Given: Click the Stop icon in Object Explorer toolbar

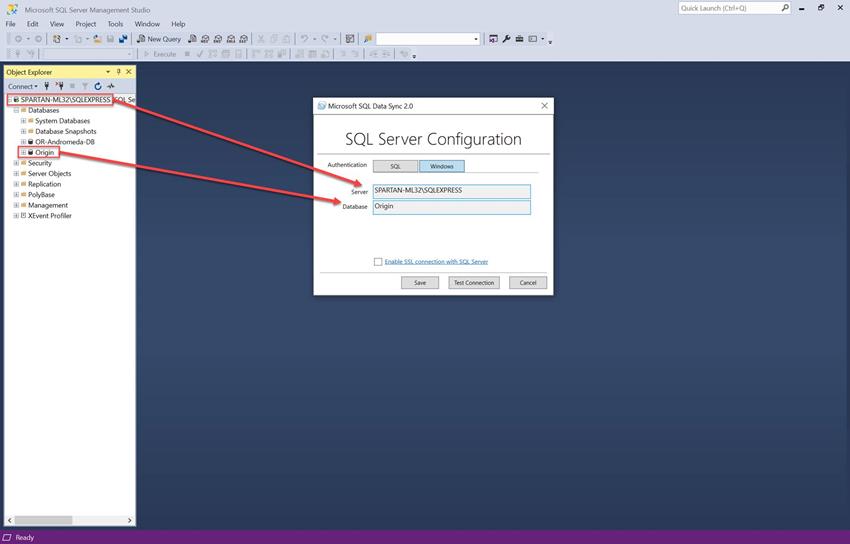Looking at the screenshot, I should pyautogui.click(x=72, y=86).
